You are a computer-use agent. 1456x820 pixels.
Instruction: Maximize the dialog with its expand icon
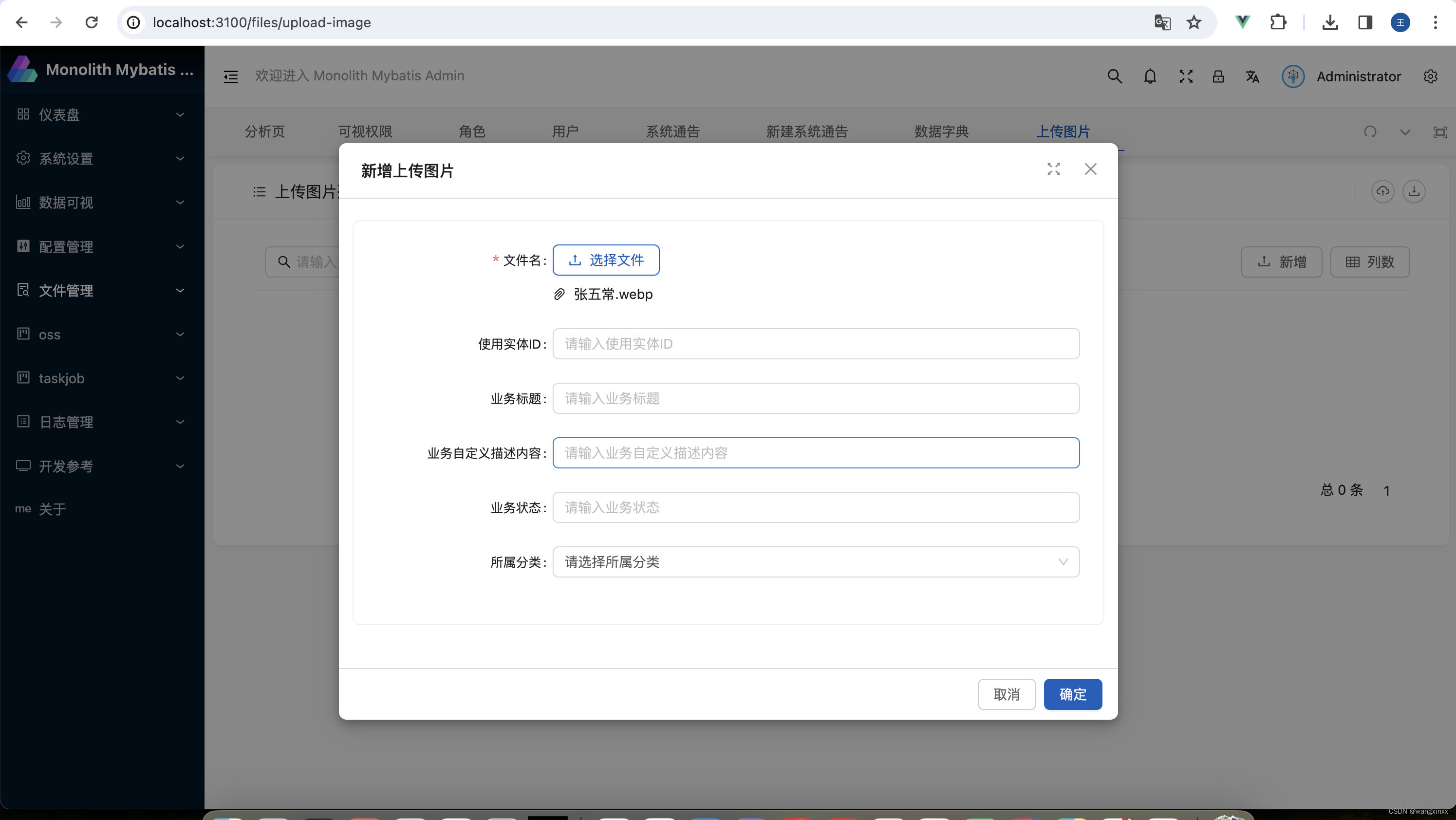tap(1053, 169)
